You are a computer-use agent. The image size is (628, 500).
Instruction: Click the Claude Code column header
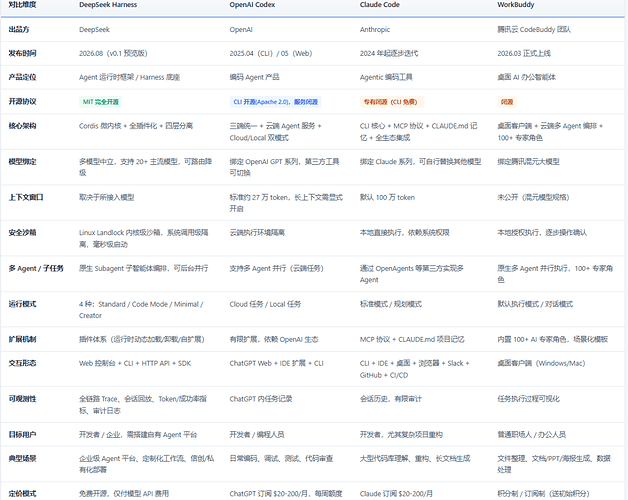(379, 5)
